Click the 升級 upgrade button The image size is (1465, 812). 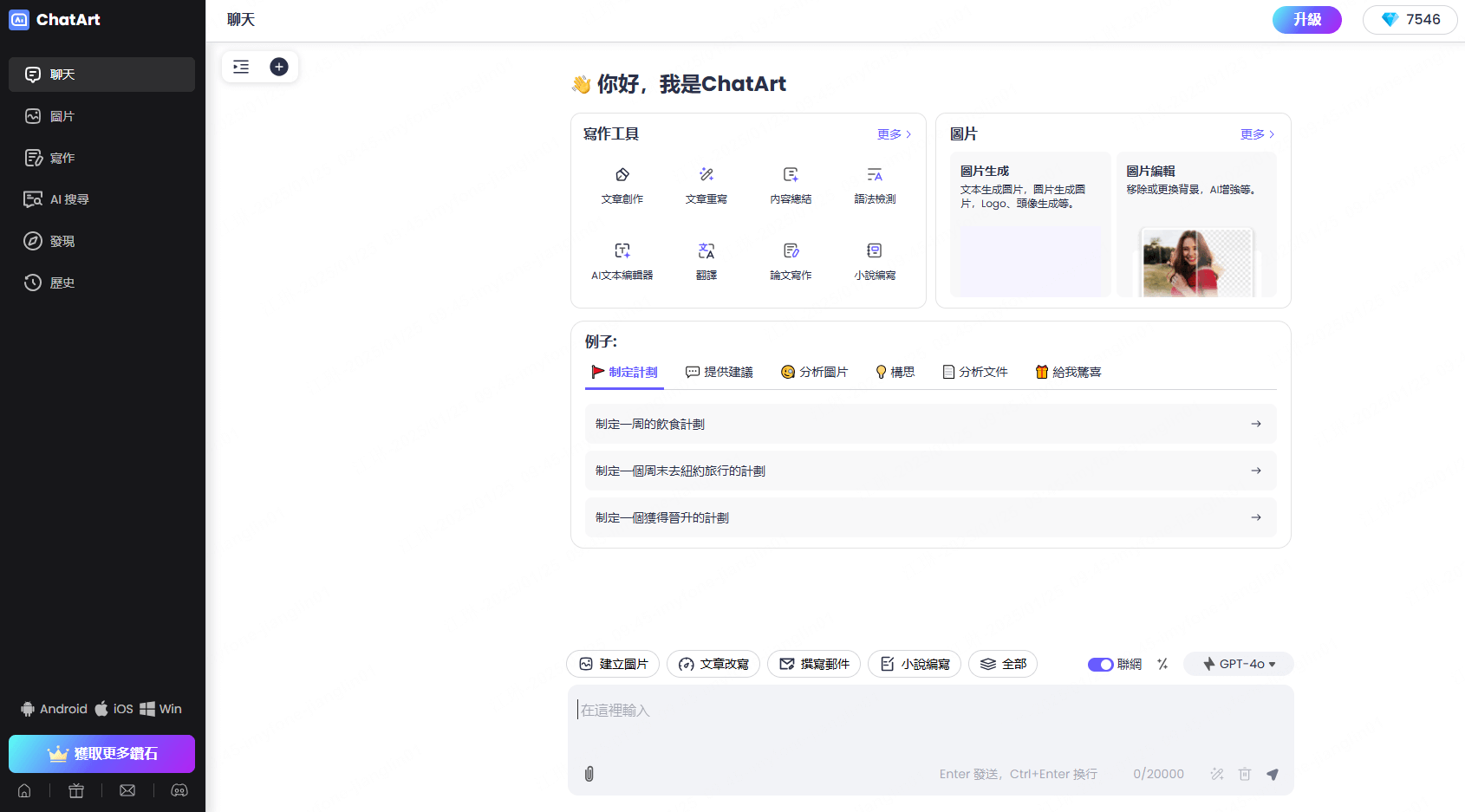pos(1307,20)
